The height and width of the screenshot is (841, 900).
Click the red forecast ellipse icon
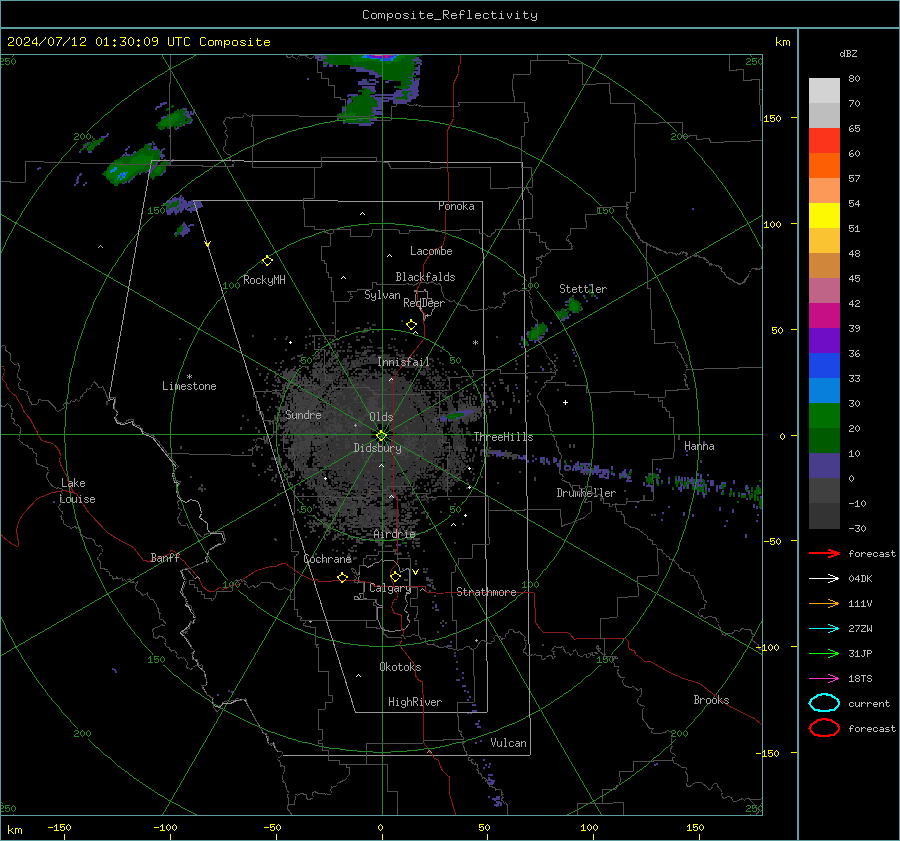(x=824, y=728)
